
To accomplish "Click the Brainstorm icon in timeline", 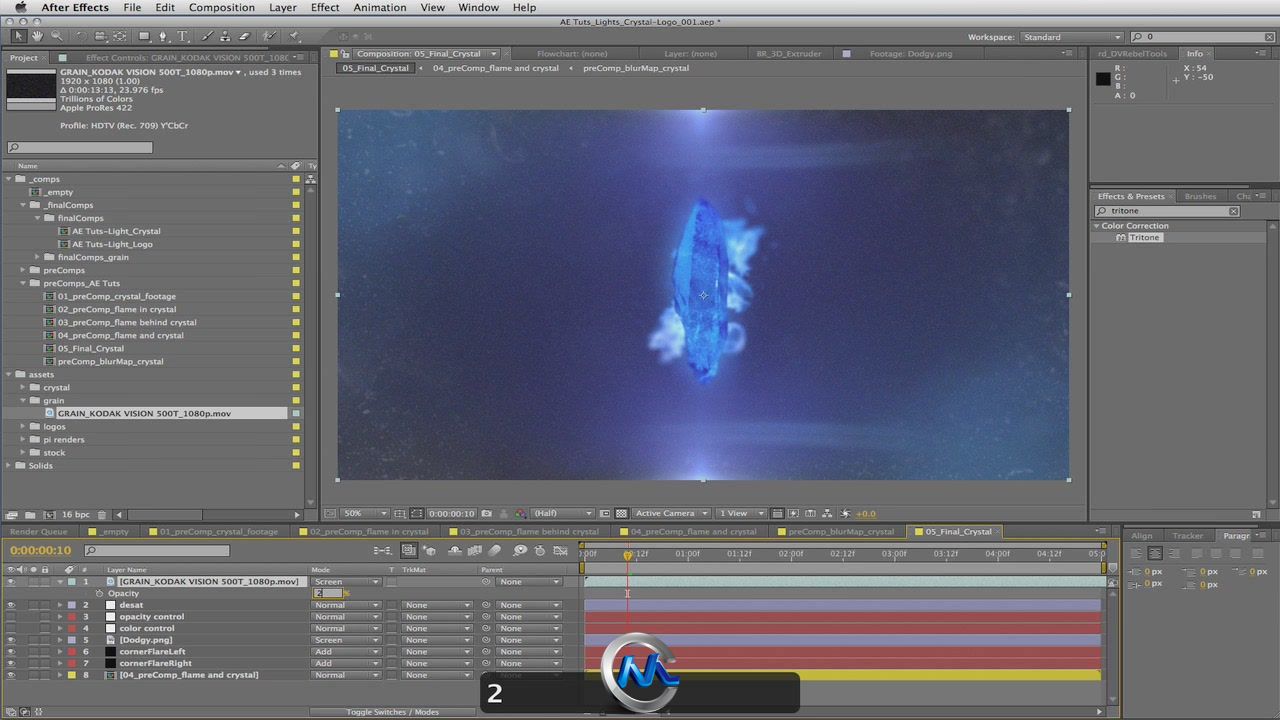I will click(x=520, y=550).
